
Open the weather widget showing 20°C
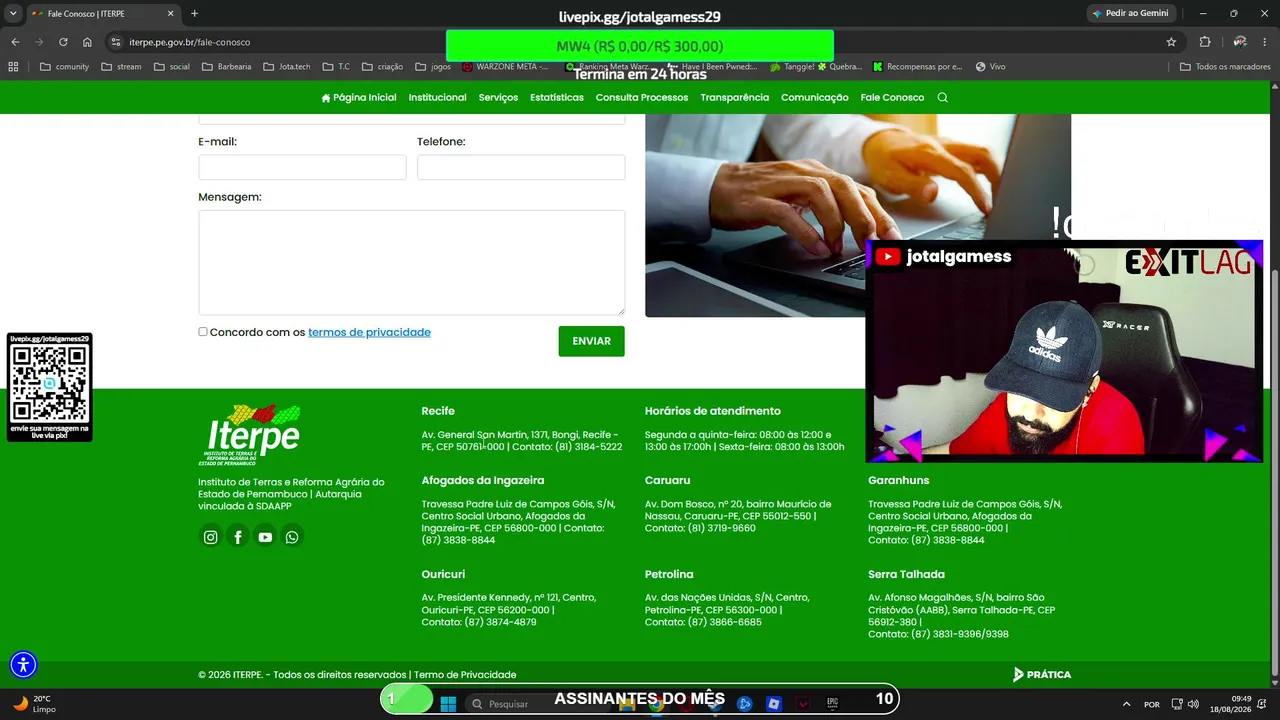pyautogui.click(x=33, y=704)
